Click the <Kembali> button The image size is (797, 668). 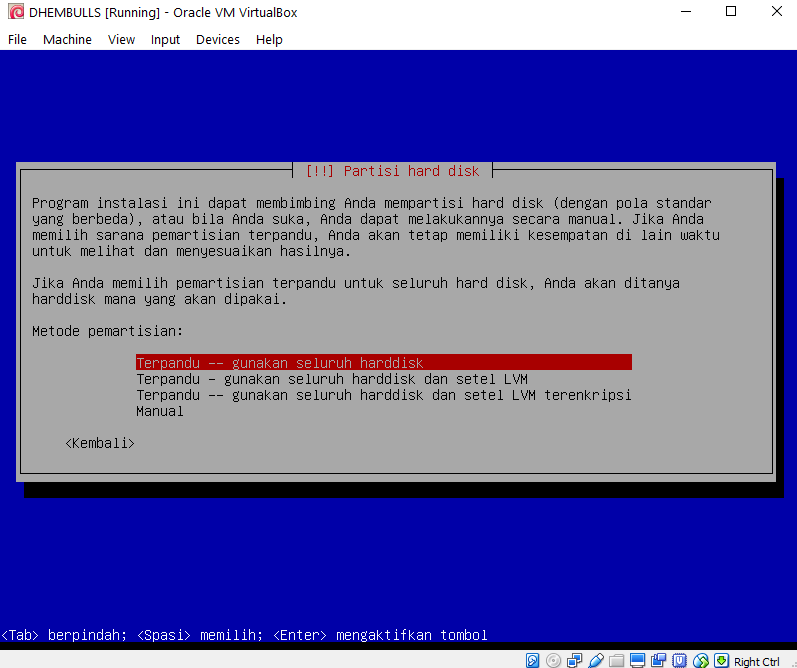click(100, 443)
